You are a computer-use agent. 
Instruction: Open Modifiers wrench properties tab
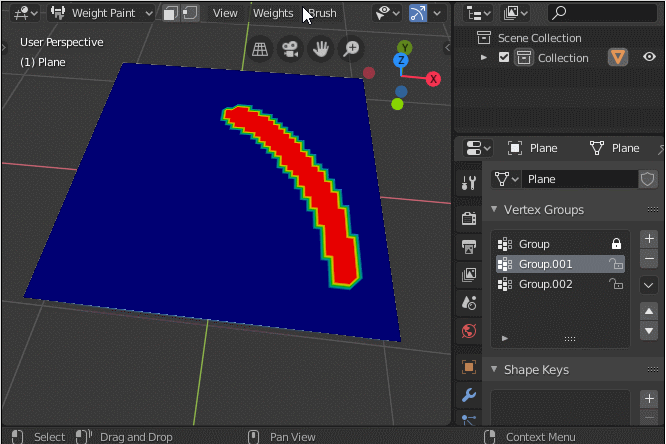pyautogui.click(x=468, y=396)
